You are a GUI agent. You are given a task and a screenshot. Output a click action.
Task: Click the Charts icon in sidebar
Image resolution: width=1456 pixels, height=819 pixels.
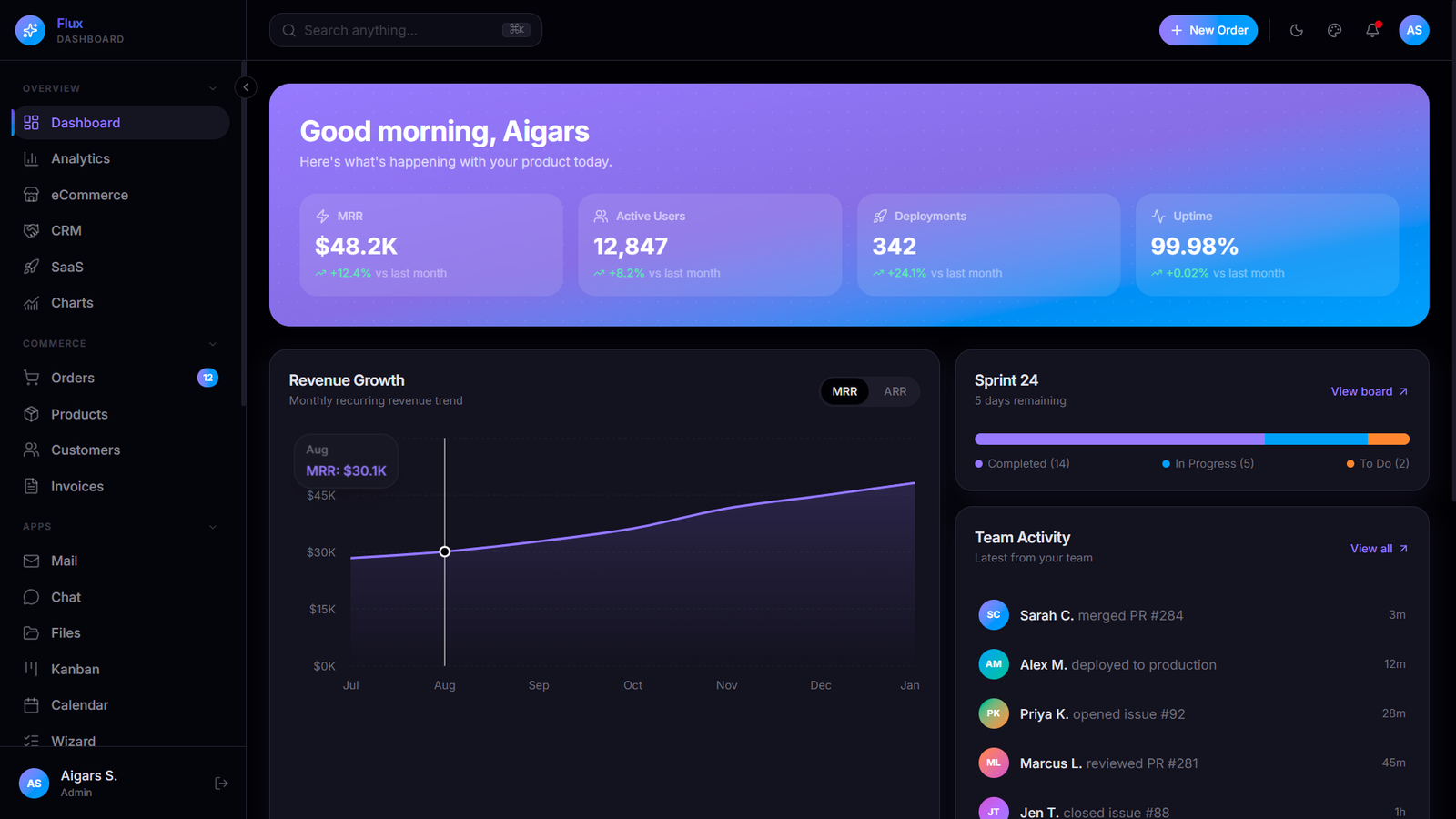[x=31, y=303]
